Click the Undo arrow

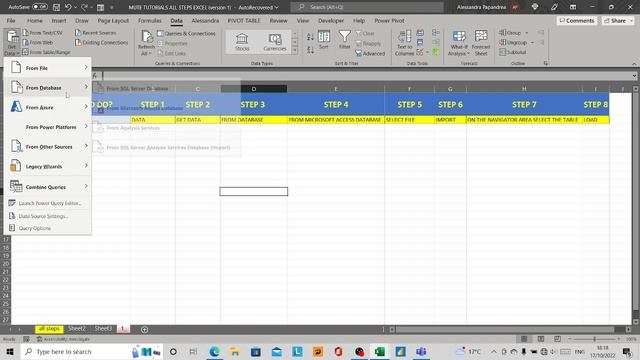point(68,7)
